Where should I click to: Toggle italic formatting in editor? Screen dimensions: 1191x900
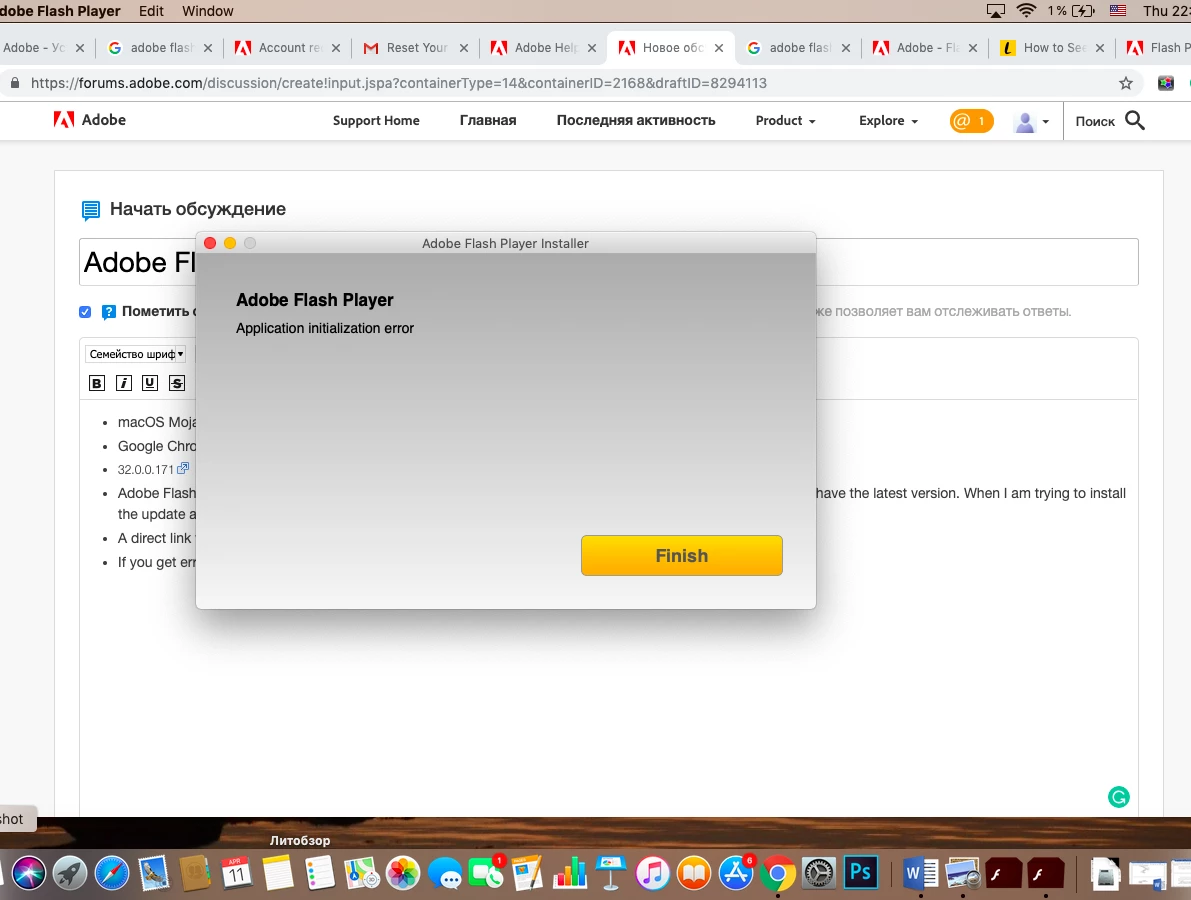tap(124, 383)
